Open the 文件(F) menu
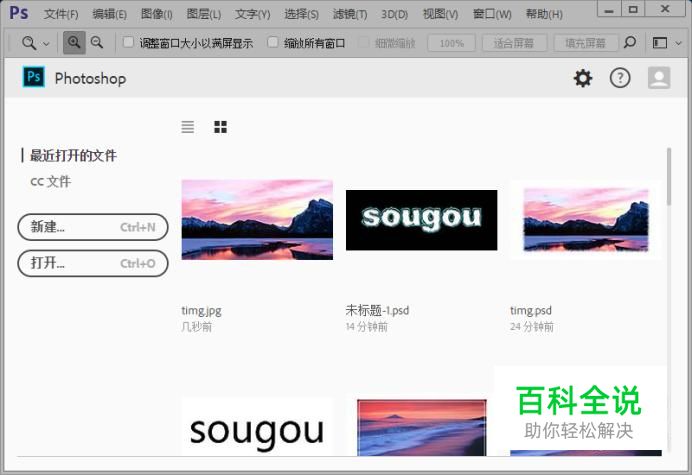The width and height of the screenshot is (692, 475). click(61, 14)
